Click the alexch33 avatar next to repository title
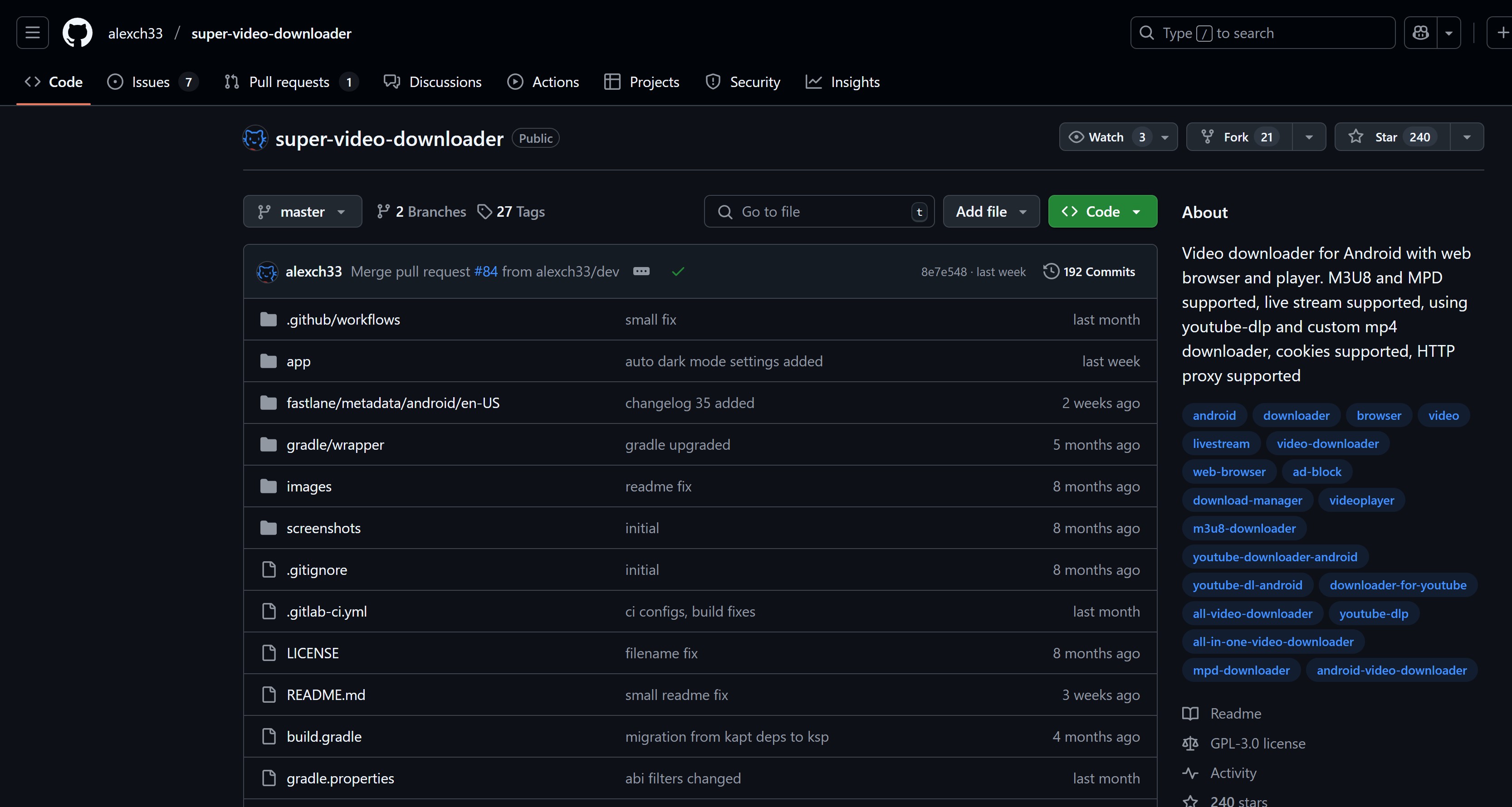The image size is (1512, 807). (x=255, y=138)
